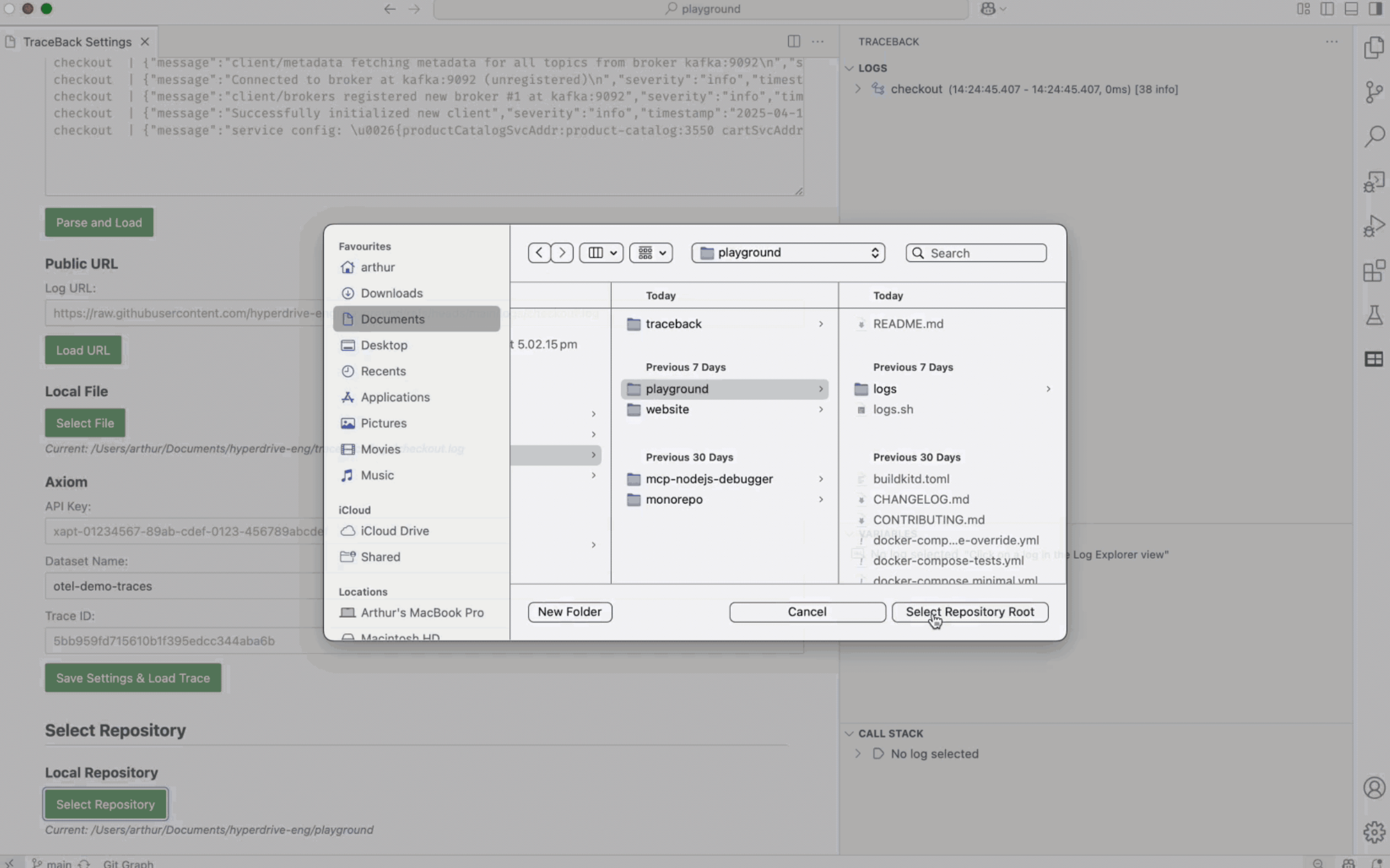Open the Search icon in activity bar
The image size is (1390, 868).
(x=1374, y=136)
